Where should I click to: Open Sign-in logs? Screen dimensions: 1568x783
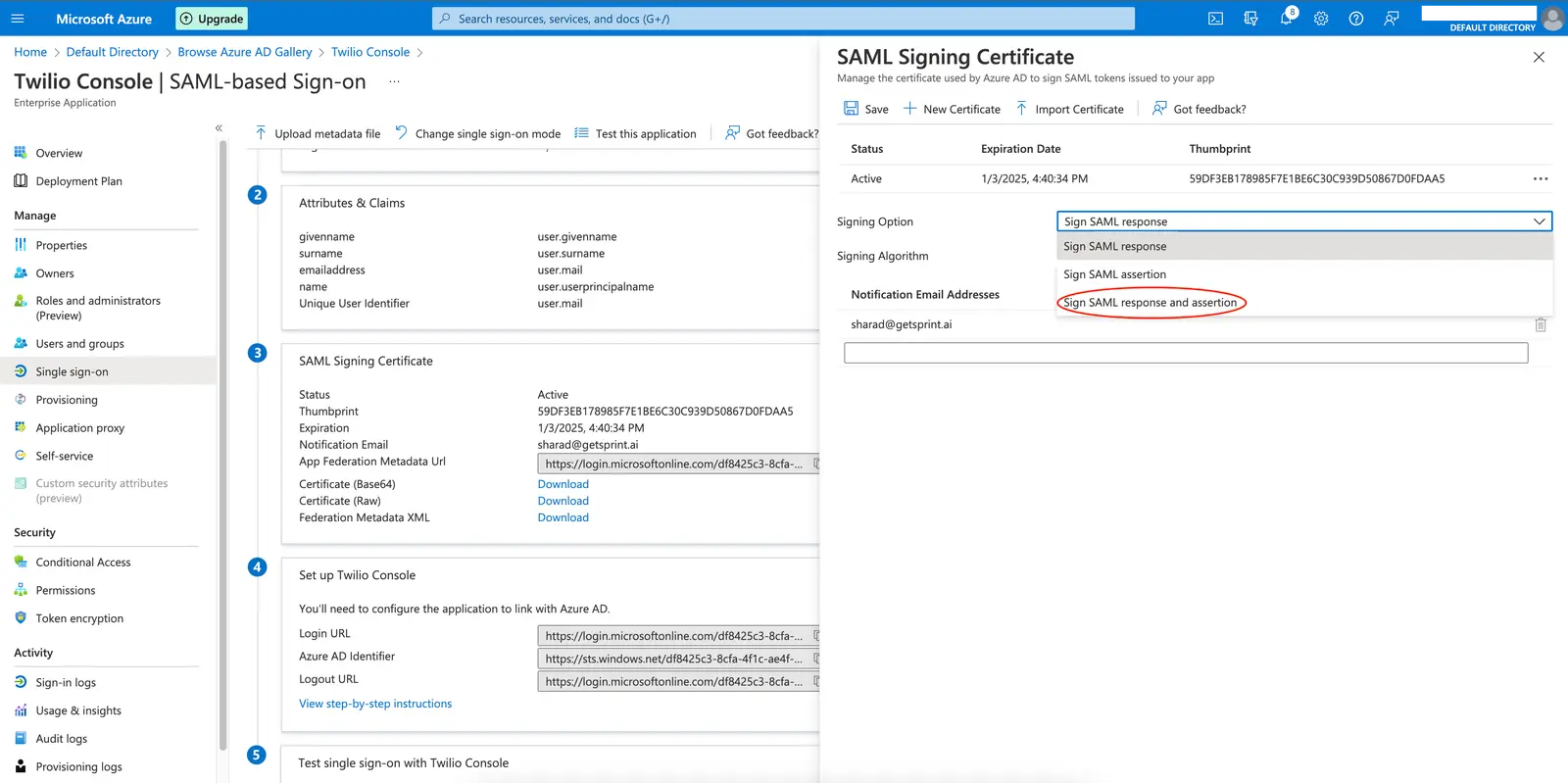[66, 683]
